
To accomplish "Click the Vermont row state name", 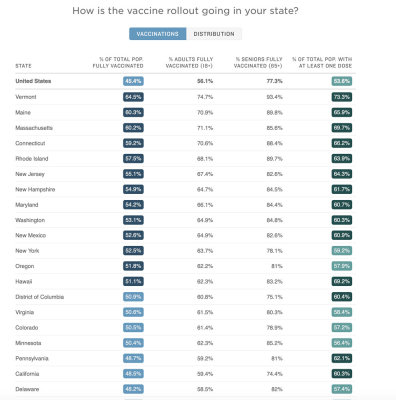I will 26,97.
